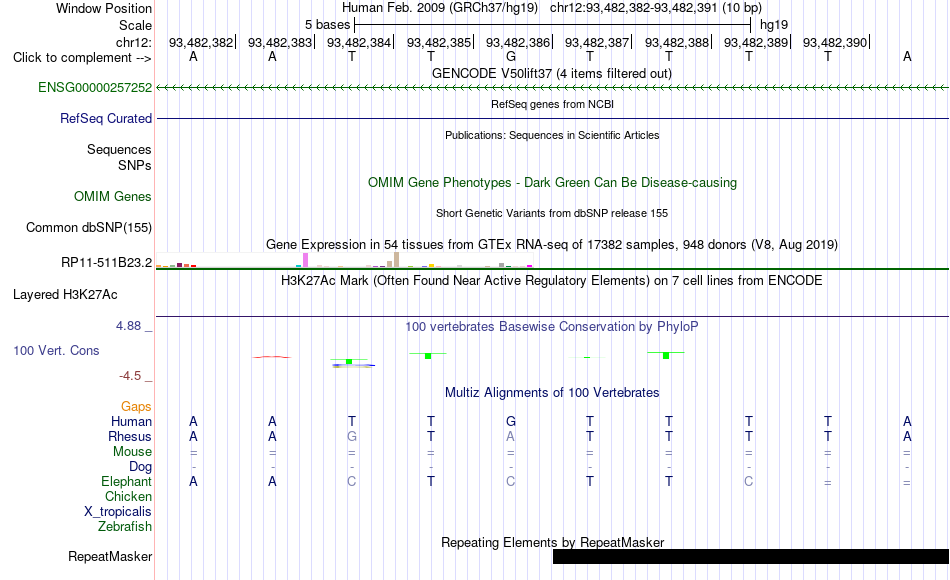Select the Dog alignment row label
This screenshot has height=580, width=950.
click(x=140, y=467)
